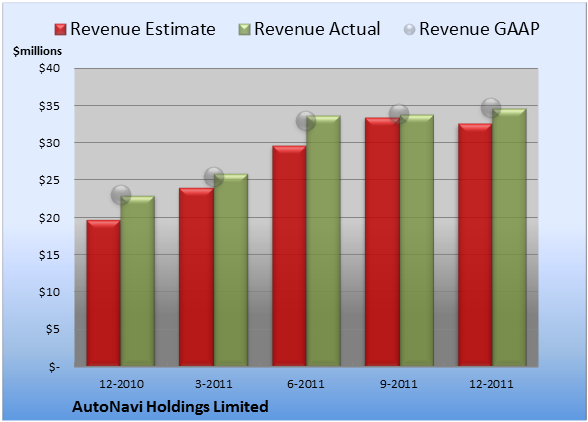
Task: Select the green actual bar for 9-2011
Action: (x=417, y=240)
